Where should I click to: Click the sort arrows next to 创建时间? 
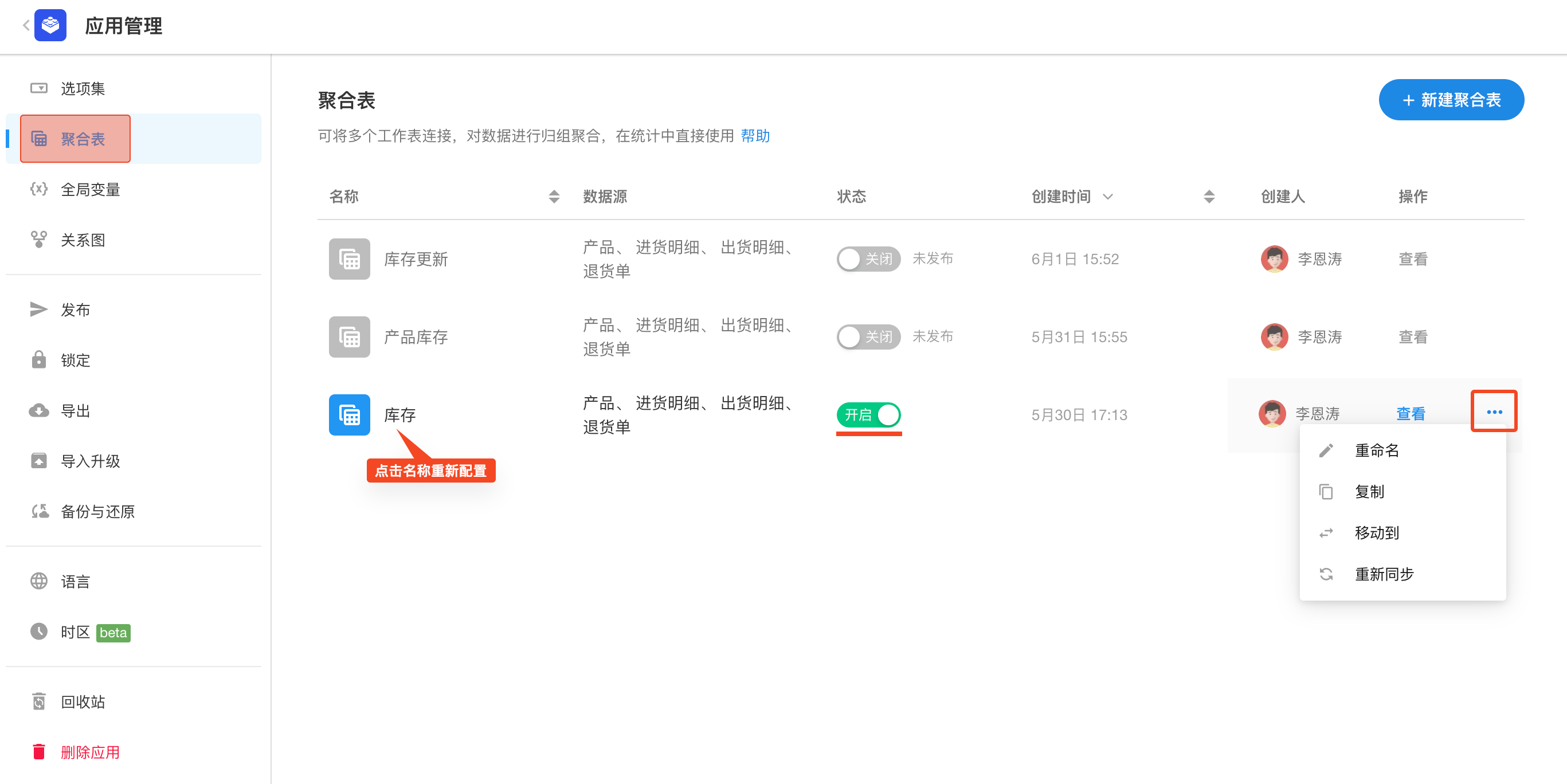pyautogui.click(x=1209, y=197)
